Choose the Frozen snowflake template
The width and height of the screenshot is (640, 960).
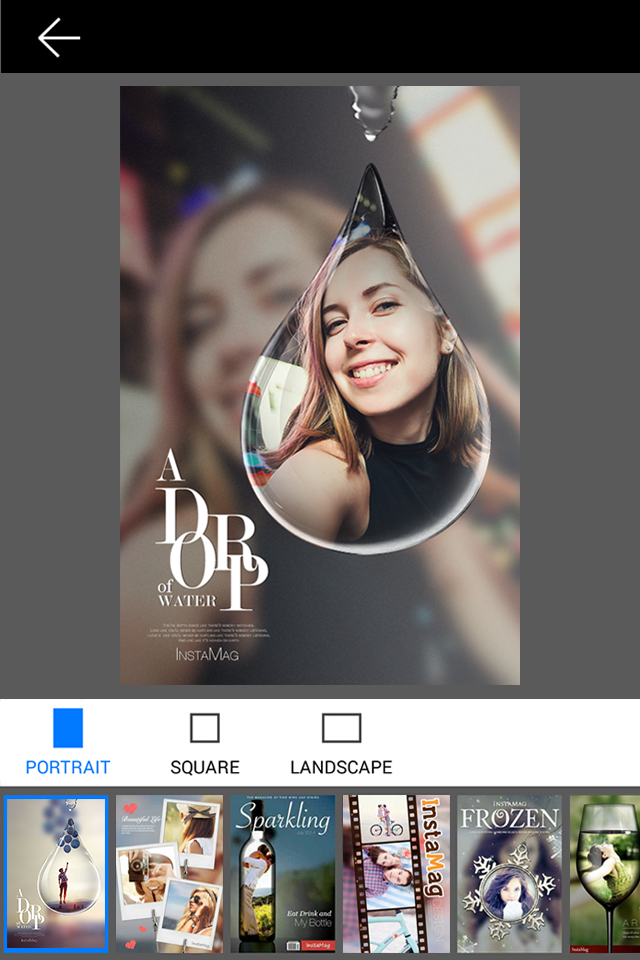[x=510, y=874]
